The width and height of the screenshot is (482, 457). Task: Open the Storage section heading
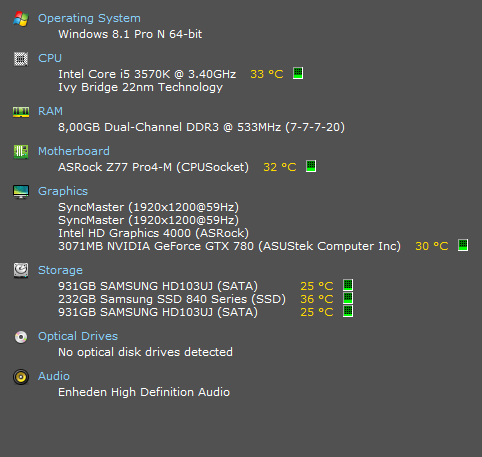(x=60, y=270)
